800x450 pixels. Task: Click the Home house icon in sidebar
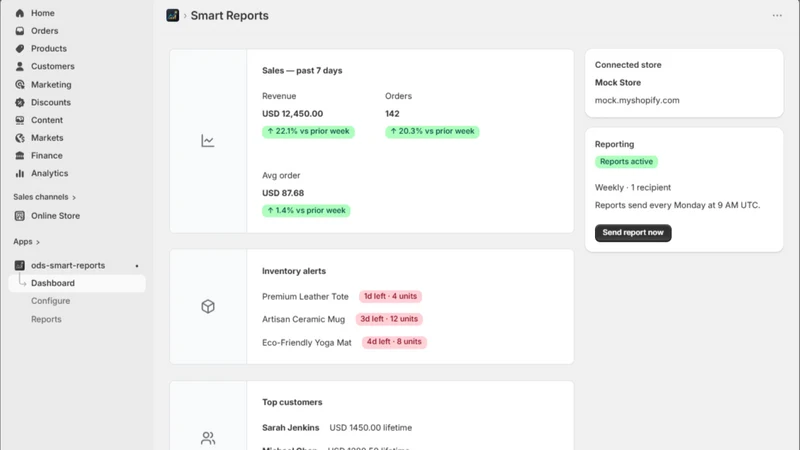point(19,13)
